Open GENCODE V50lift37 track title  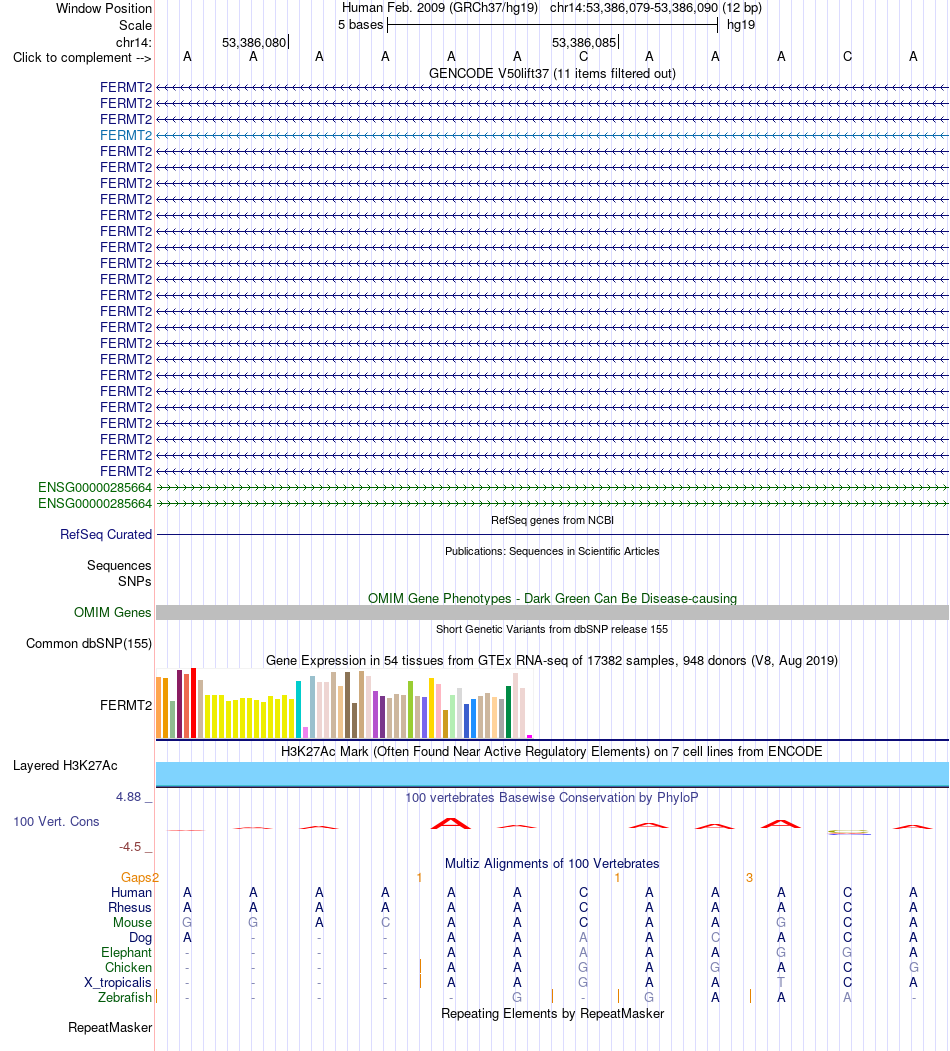[552, 73]
